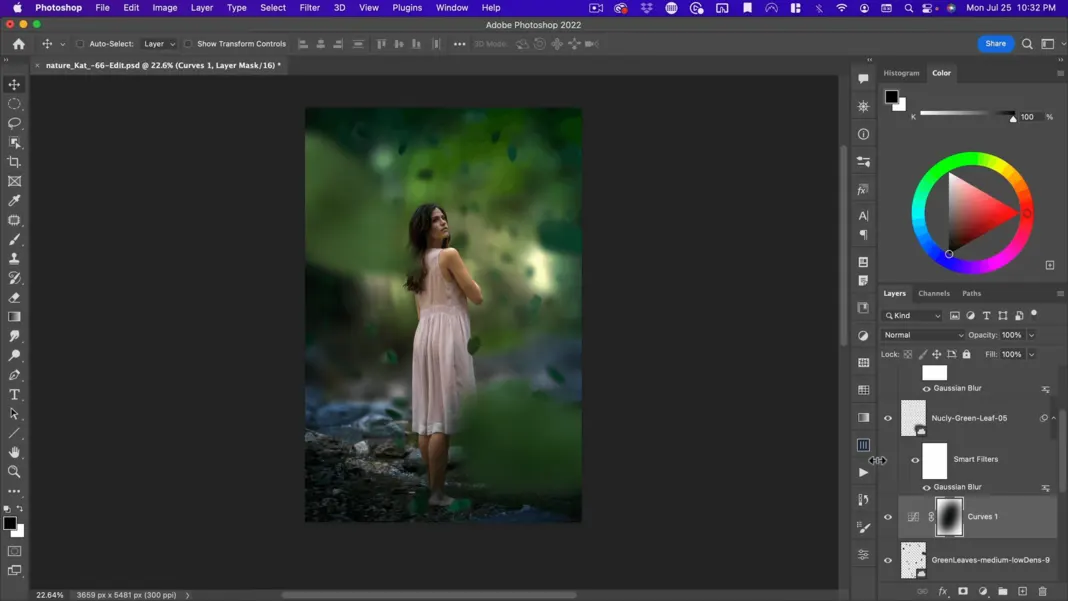This screenshot has width=1068, height=601.
Task: Open the blend mode Normal dropdown
Action: click(922, 335)
